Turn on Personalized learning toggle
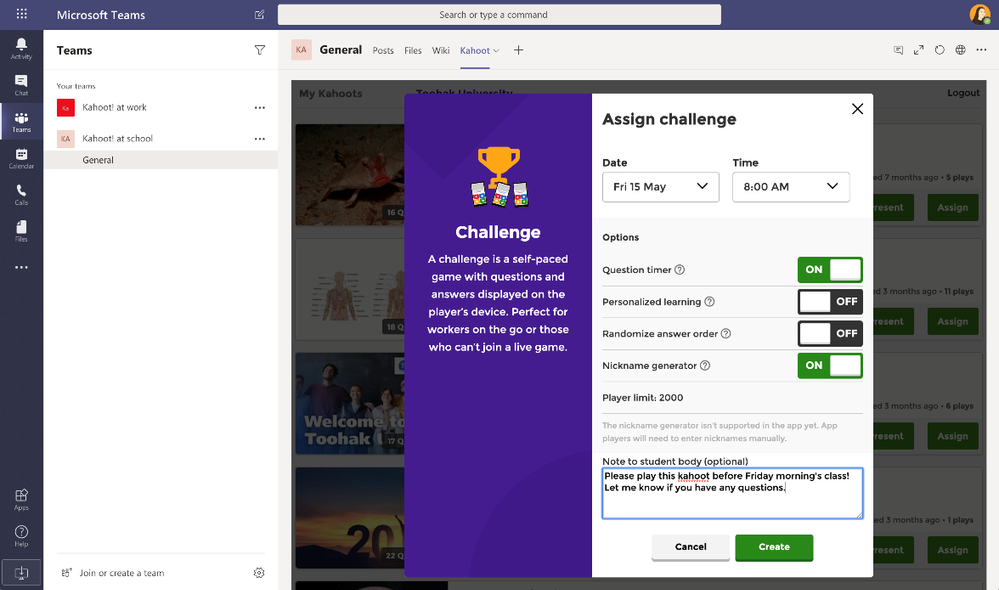This screenshot has height=590, width=999. pyautogui.click(x=830, y=301)
